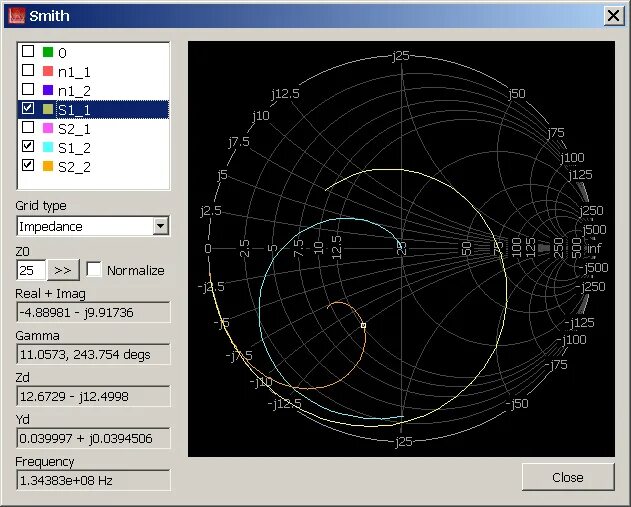Click the j50 chart label
Screen dimensions: 631x507
[x=517, y=94]
